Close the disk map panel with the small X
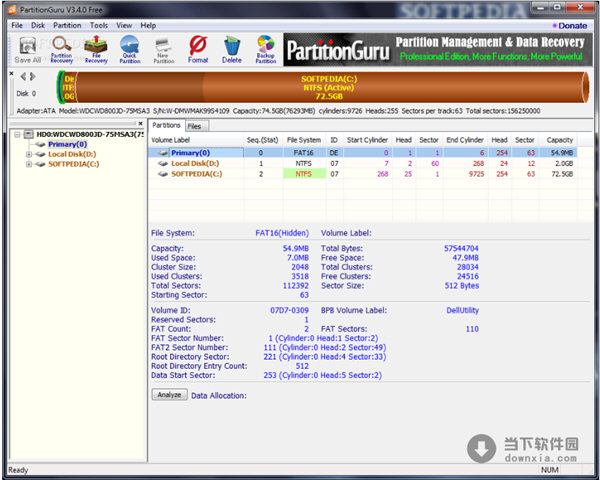Image resolution: width=600 pixels, height=480 pixels. point(11,73)
